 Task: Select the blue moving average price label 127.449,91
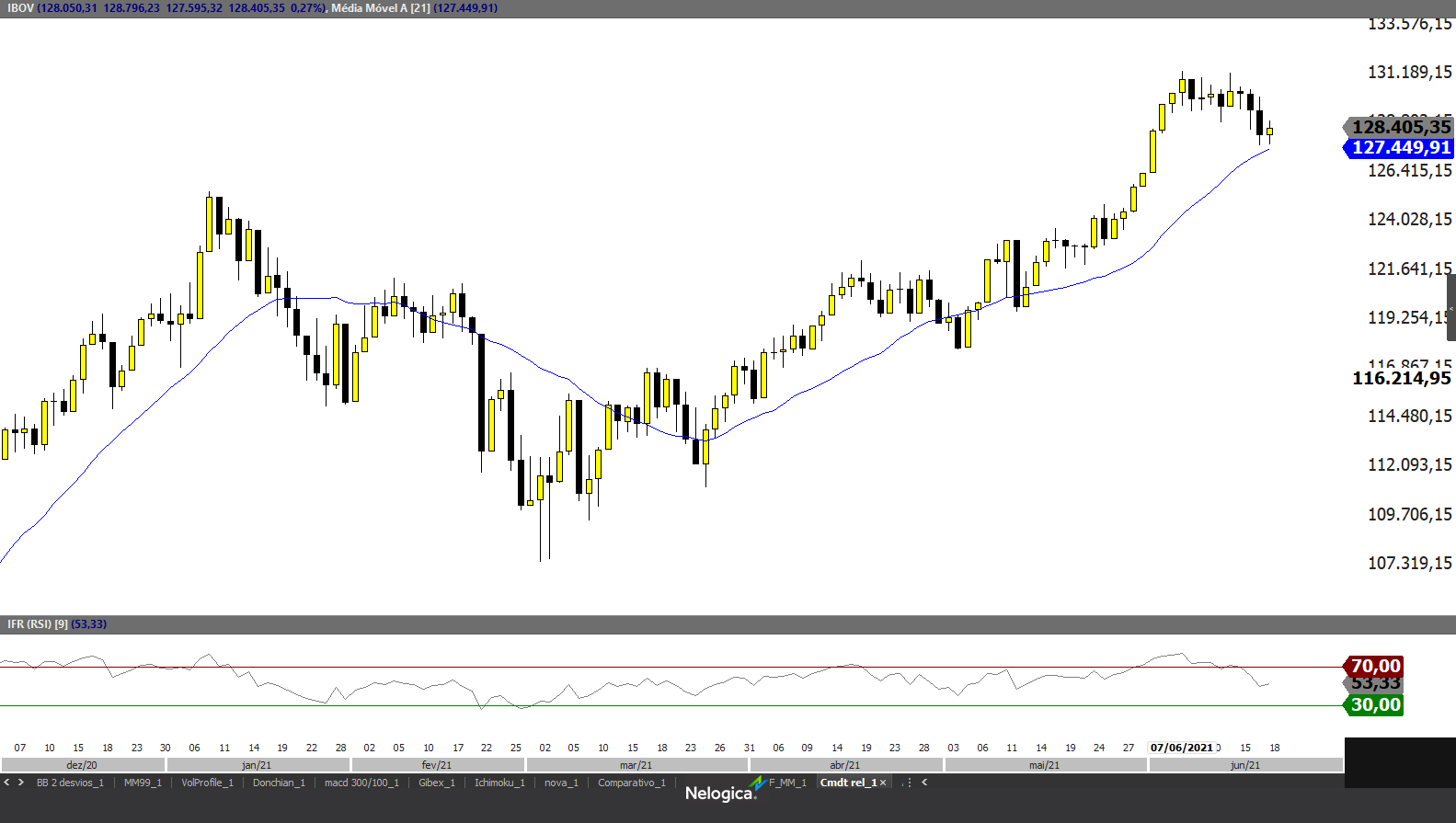(1400, 148)
